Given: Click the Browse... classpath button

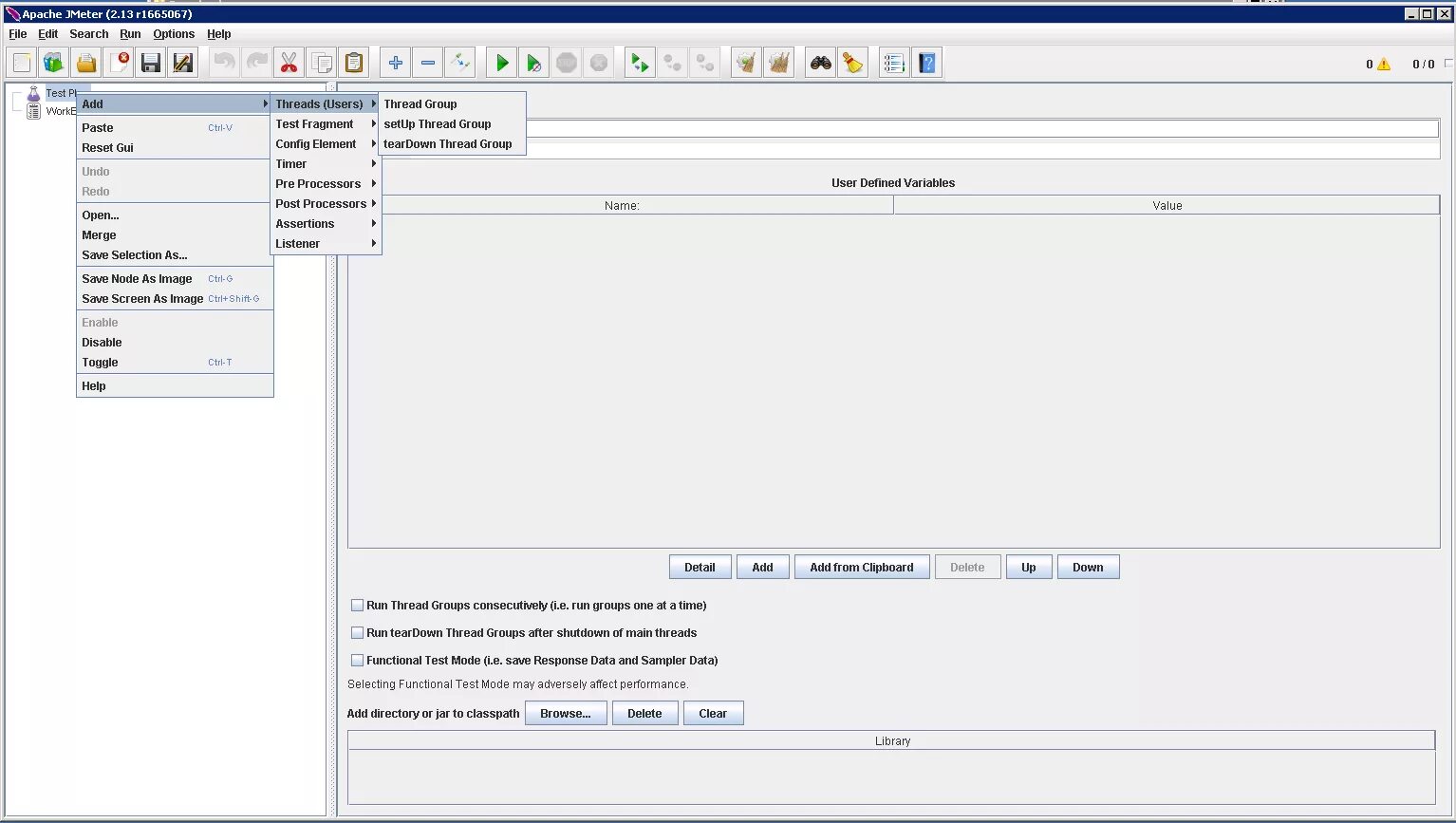Looking at the screenshot, I should [566, 714].
